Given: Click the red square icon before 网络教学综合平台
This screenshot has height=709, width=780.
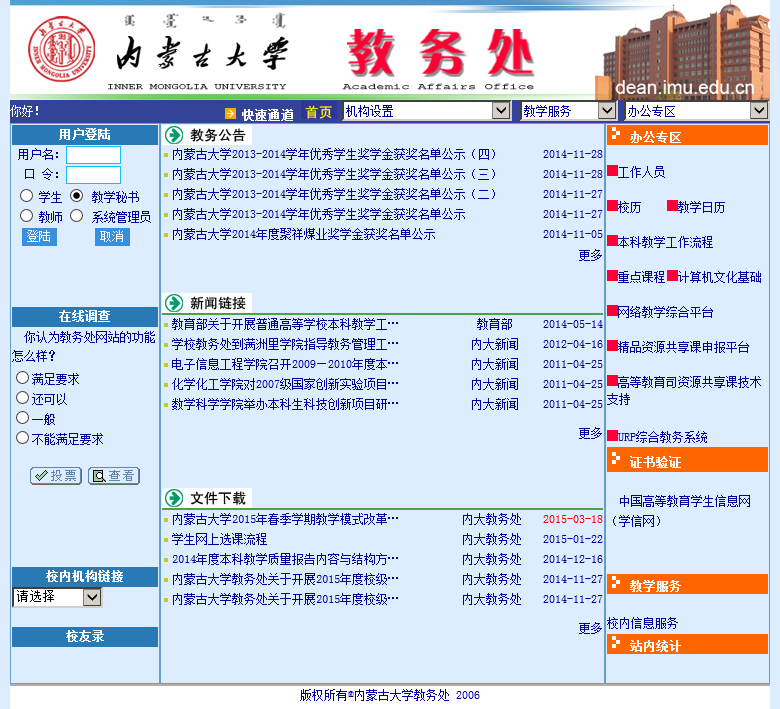Looking at the screenshot, I should (x=612, y=310).
